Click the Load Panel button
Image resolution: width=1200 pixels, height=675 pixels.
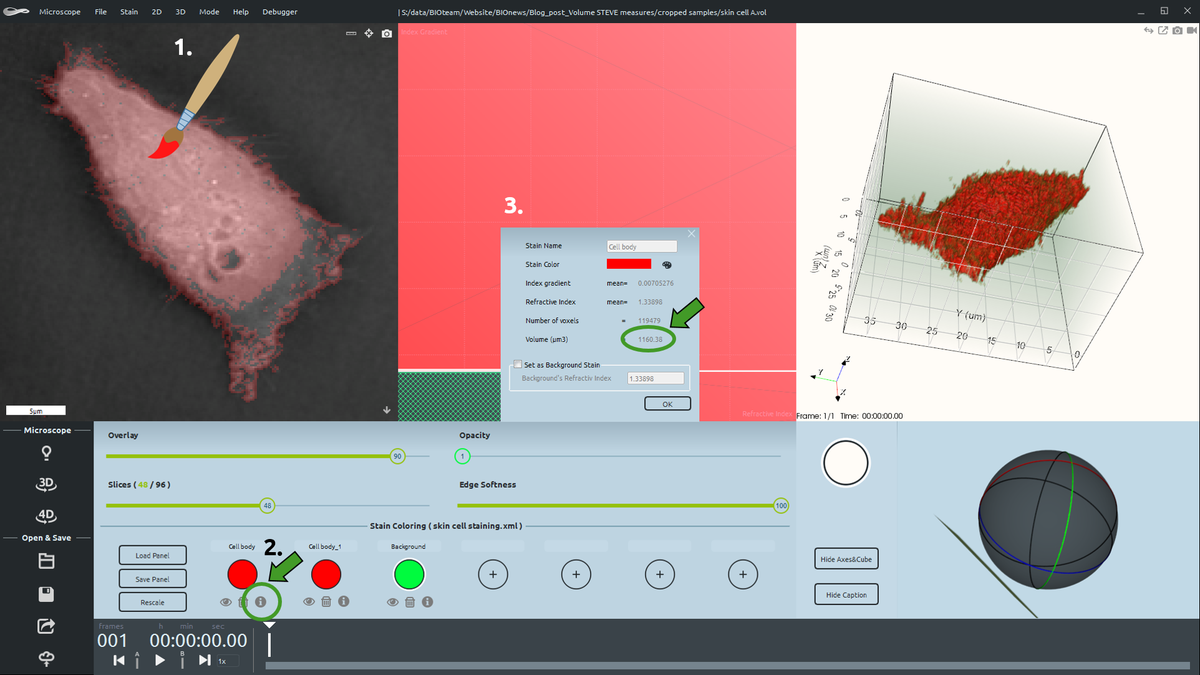(152, 555)
